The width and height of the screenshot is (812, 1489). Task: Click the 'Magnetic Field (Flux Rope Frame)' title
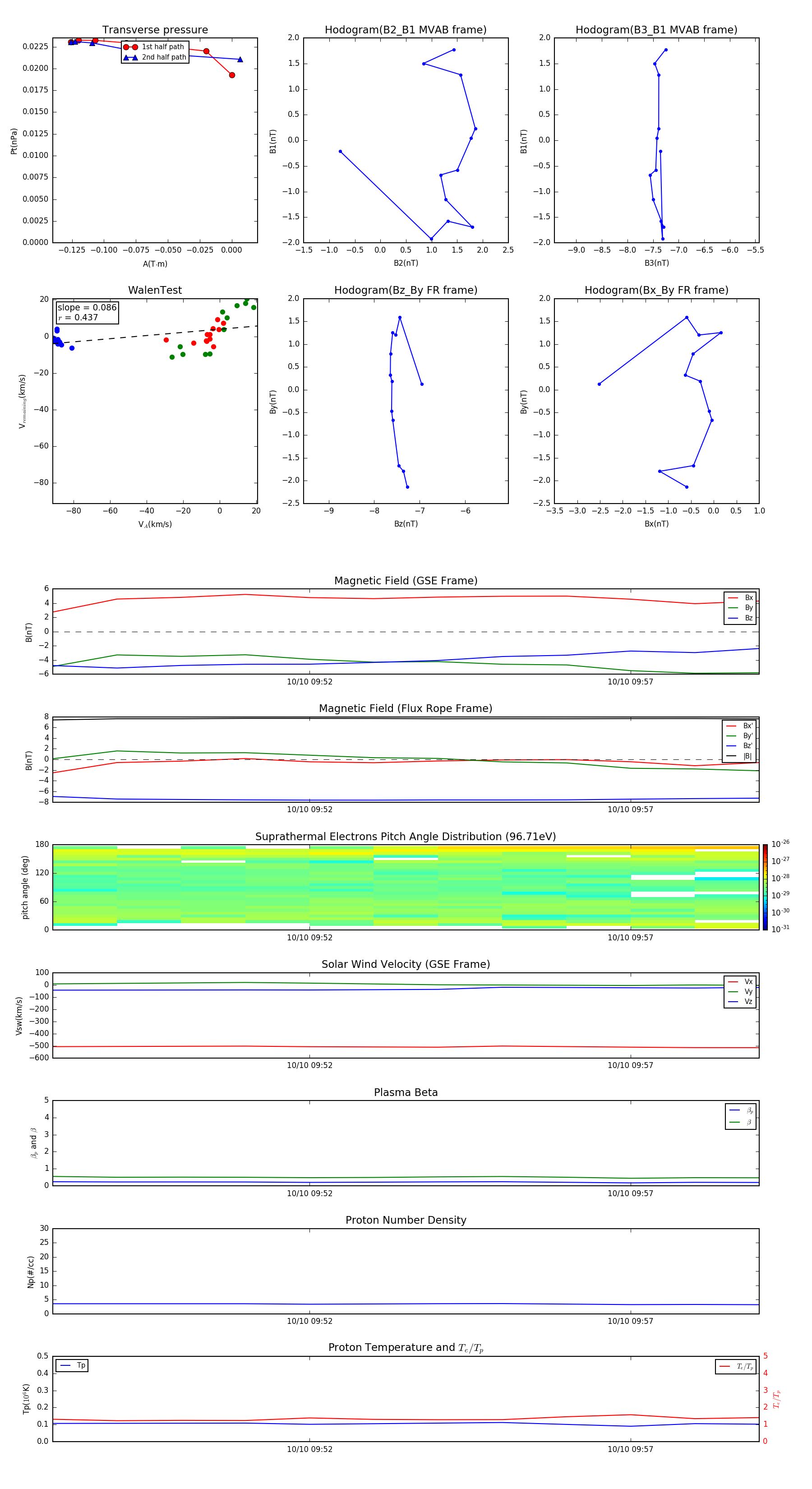(x=406, y=709)
